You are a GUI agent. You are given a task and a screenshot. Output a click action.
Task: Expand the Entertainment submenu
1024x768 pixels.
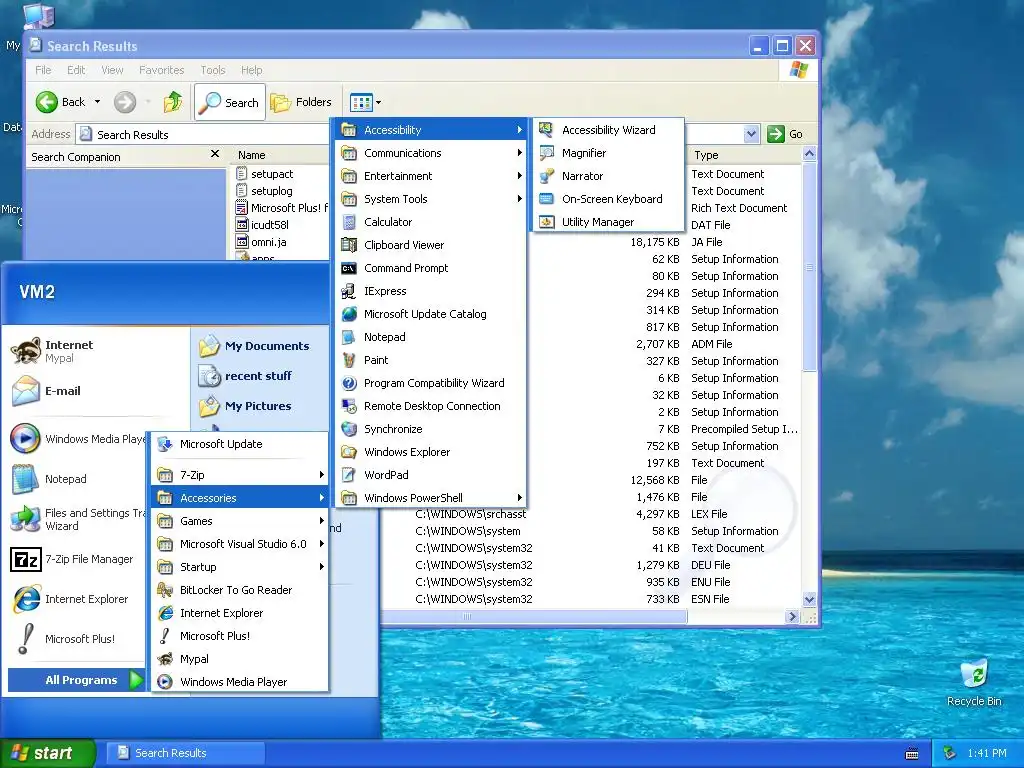click(431, 176)
